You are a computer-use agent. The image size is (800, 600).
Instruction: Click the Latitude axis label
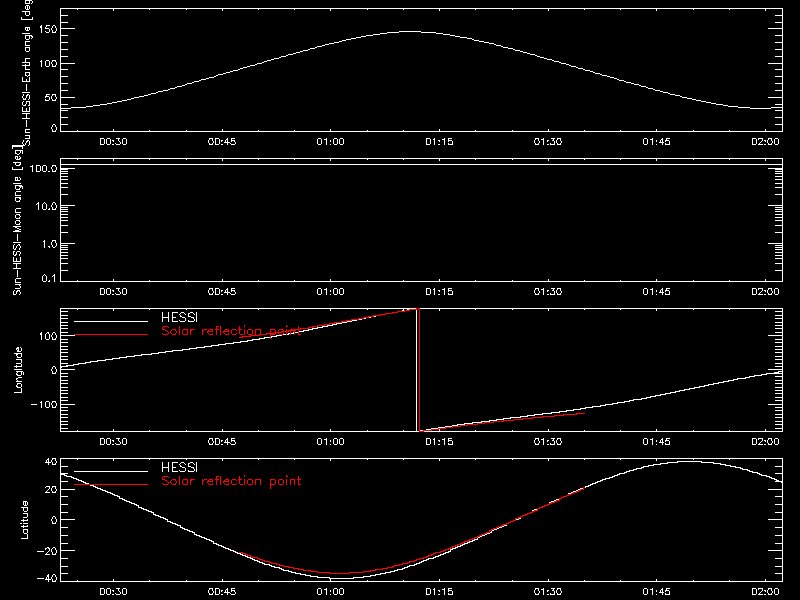pos(24,520)
